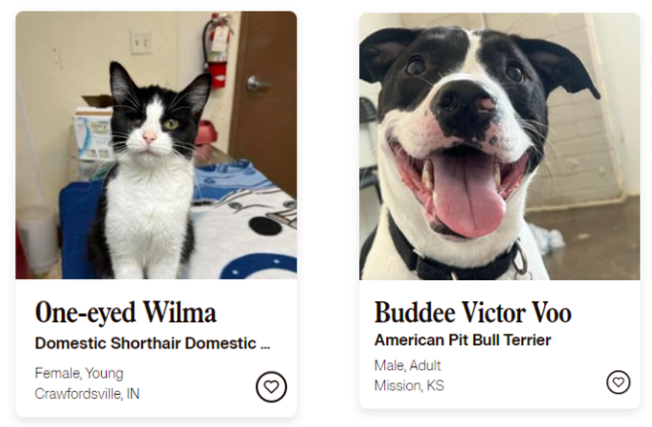Click the door handle behind the cat
The image size is (652, 427).
[257, 84]
